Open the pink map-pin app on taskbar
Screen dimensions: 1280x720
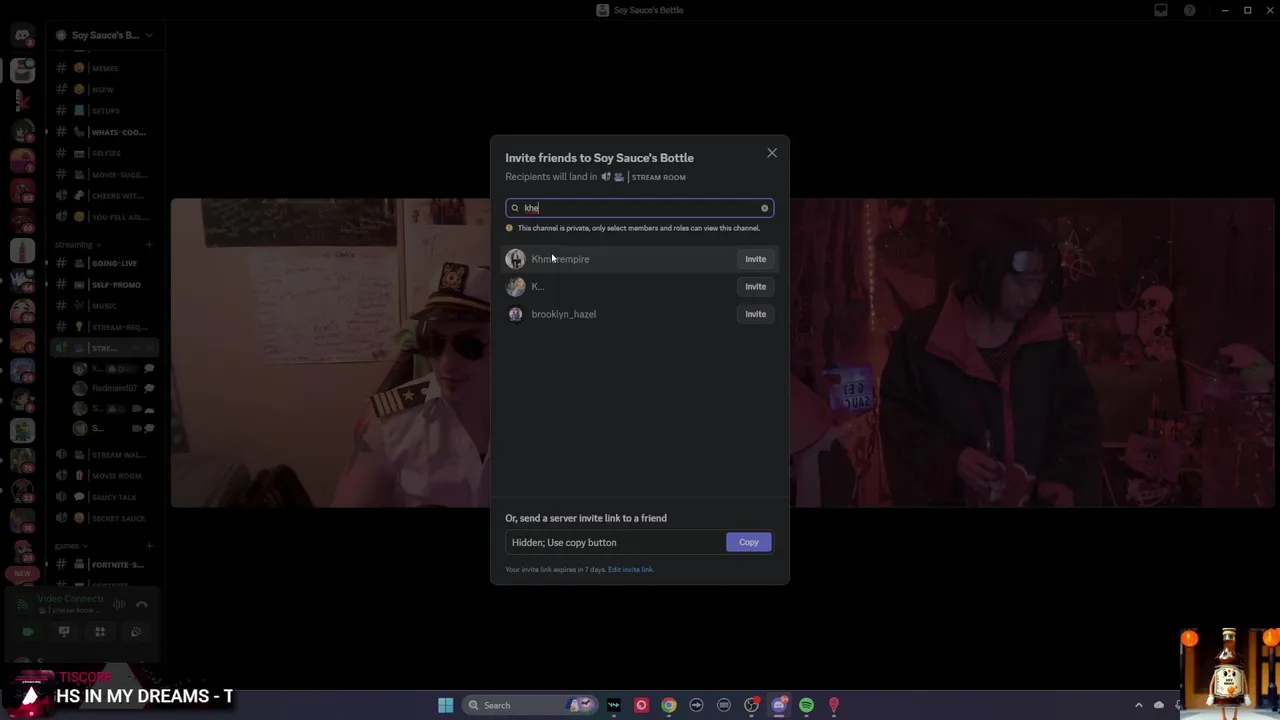[833, 705]
